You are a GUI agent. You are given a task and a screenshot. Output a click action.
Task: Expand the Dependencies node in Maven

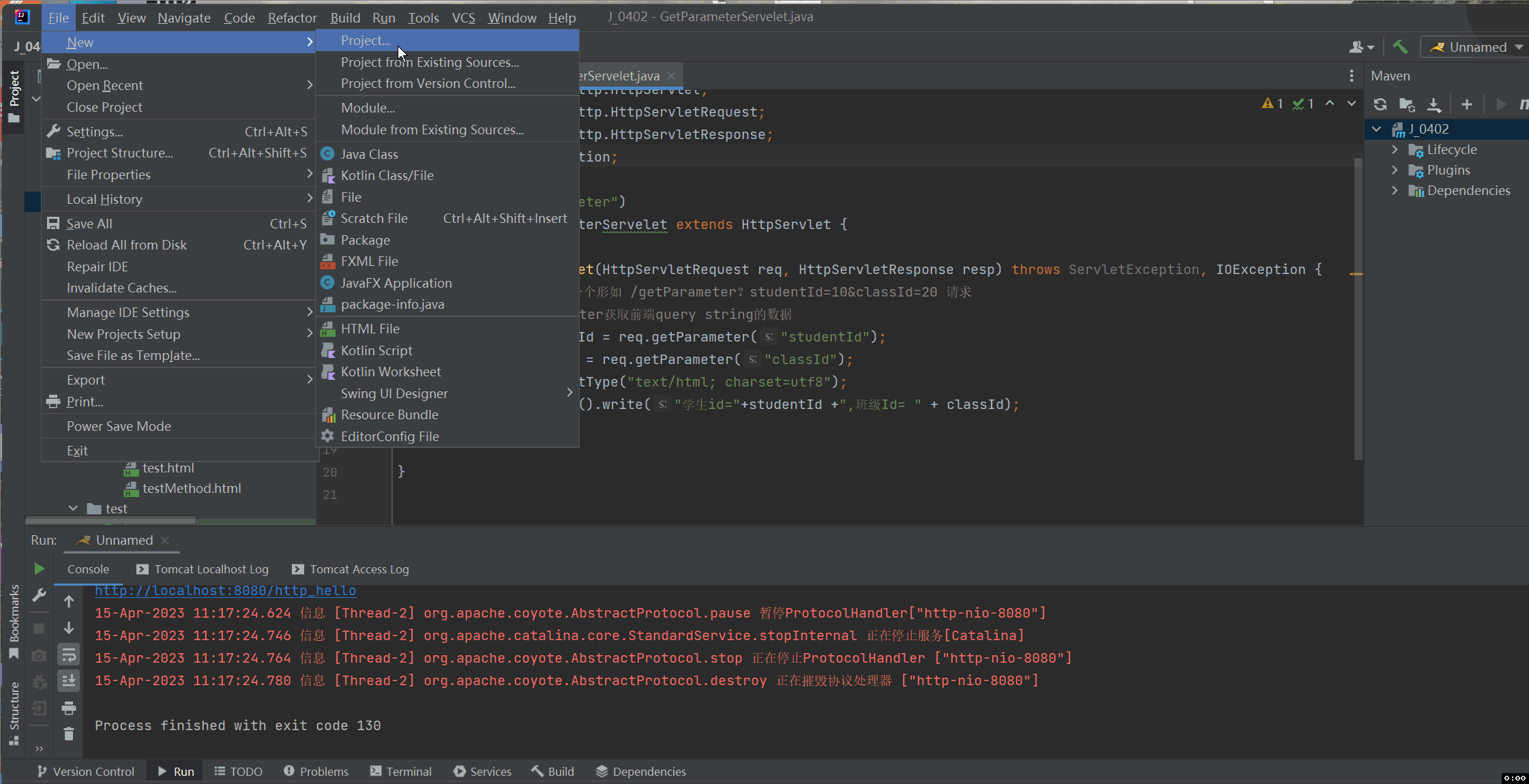pyautogui.click(x=1395, y=190)
